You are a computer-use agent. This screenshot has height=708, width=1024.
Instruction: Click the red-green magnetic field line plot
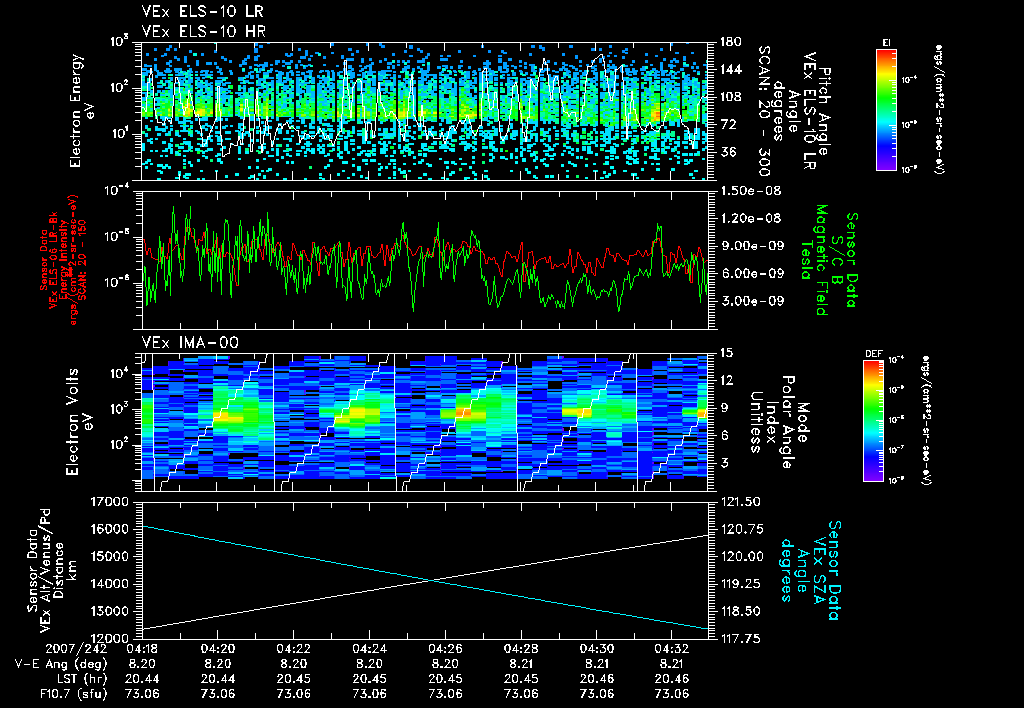point(425,260)
